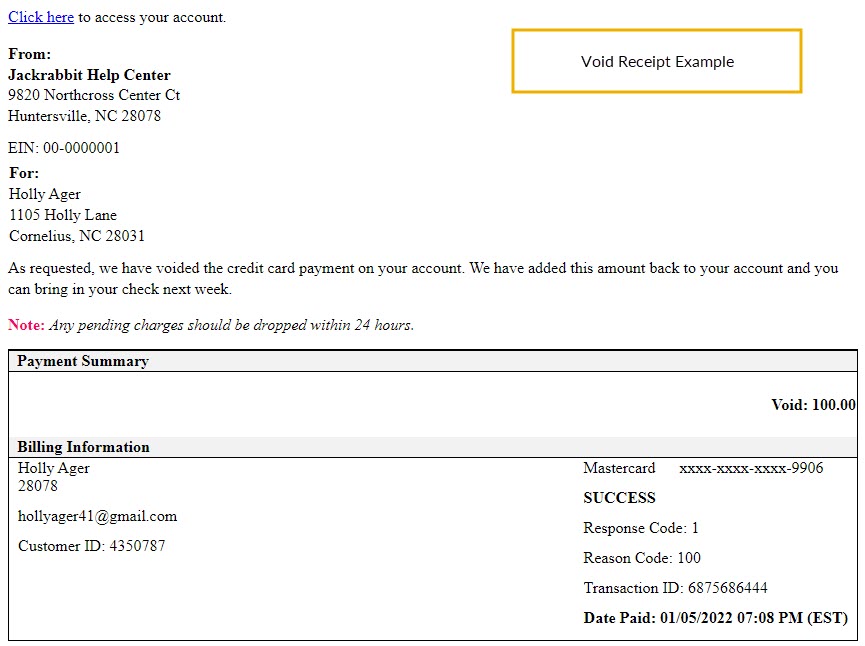The width and height of the screenshot is (865, 646).
Task: Click the SUCCESS status text
Action: pyautogui.click(x=620, y=498)
